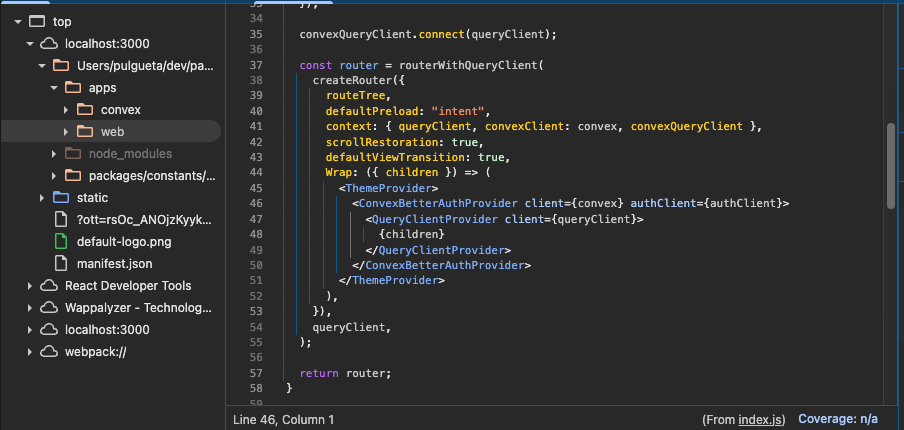Click the {children} expression on line 48
Image resolution: width=904 pixels, height=430 pixels.
[412, 234]
